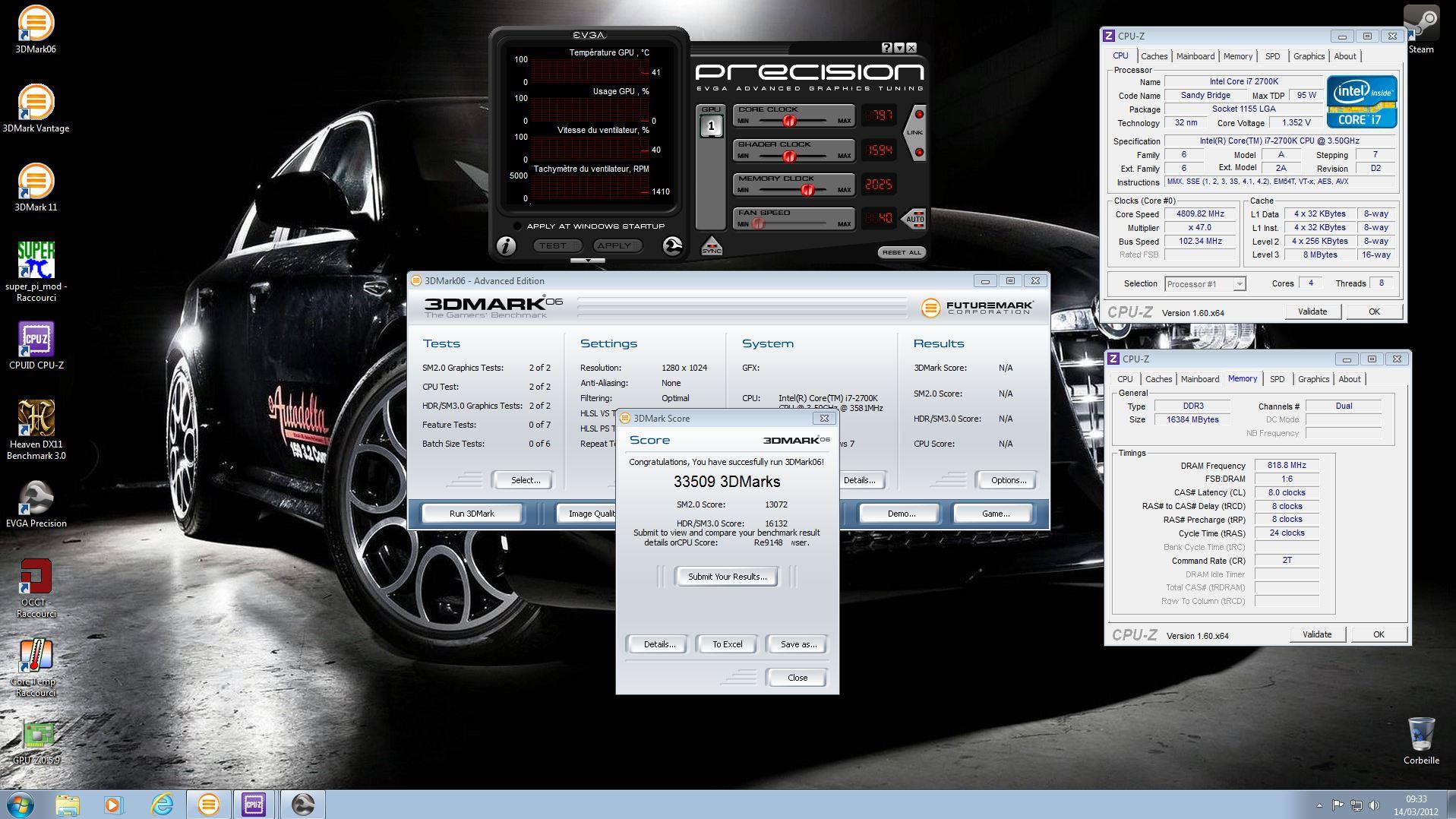1456x819 pixels.
Task: Click the Shader Clock slider handle
Action: 788,156
